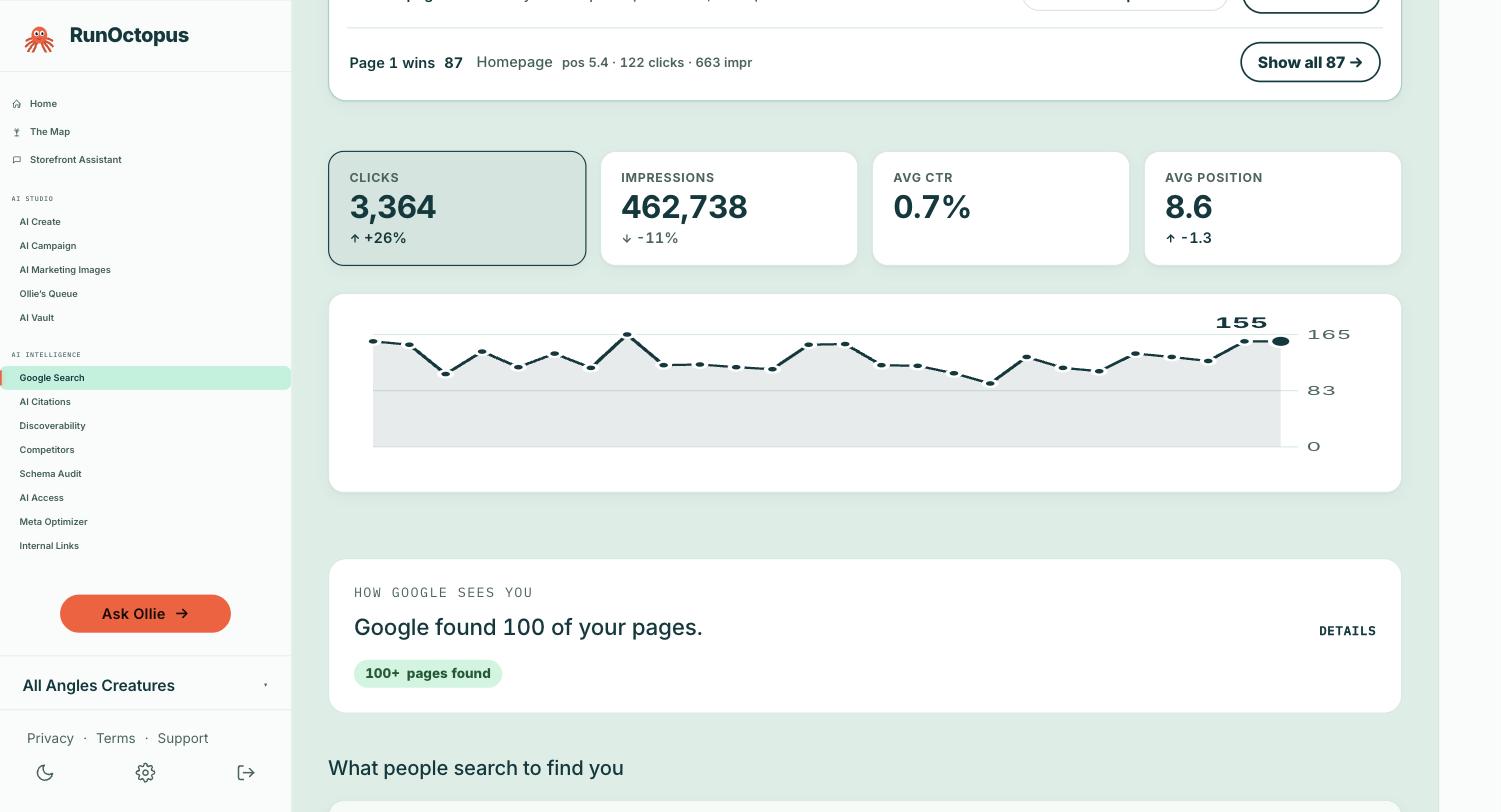Open Internal Links page
Viewport: 1501px width, 812px height.
pyautogui.click(x=49, y=546)
